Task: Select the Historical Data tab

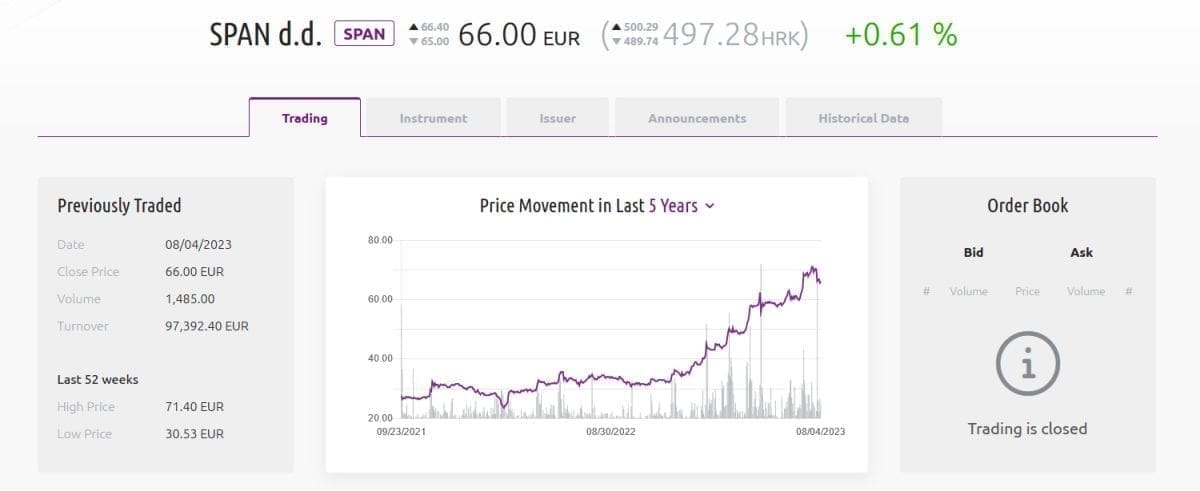Action: [863, 118]
